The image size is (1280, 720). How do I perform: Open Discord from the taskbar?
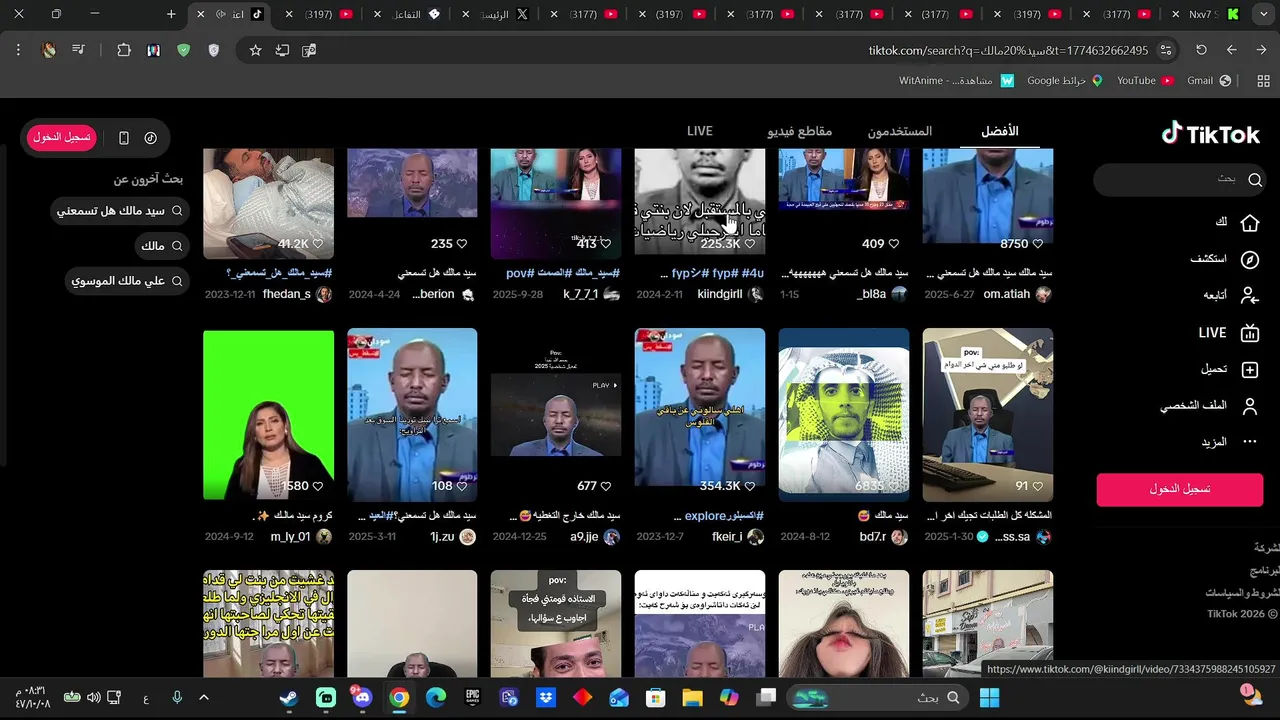362,697
